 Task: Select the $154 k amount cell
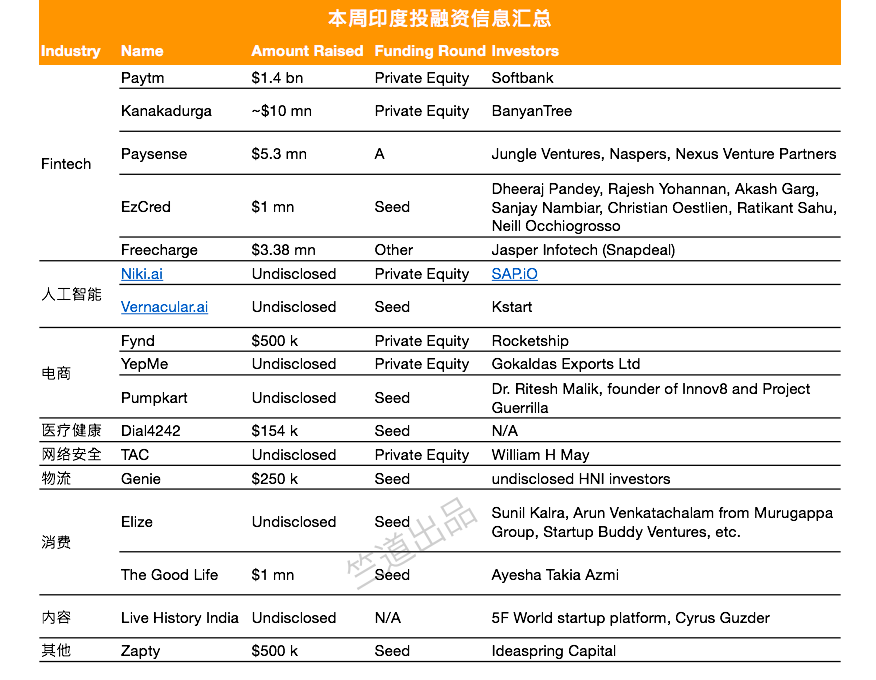[x=274, y=431]
